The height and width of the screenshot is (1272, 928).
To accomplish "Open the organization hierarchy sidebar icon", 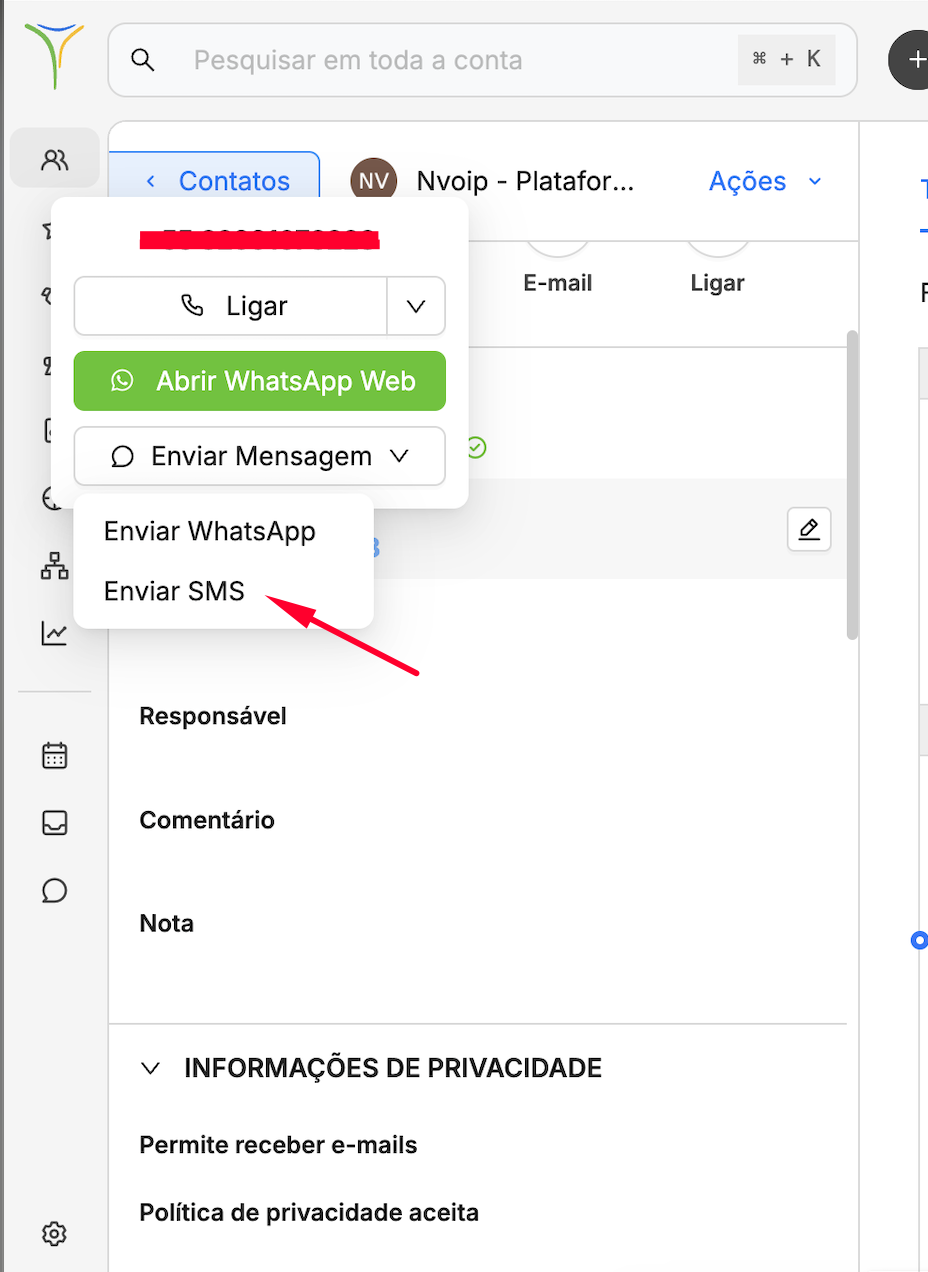I will click(x=54, y=566).
